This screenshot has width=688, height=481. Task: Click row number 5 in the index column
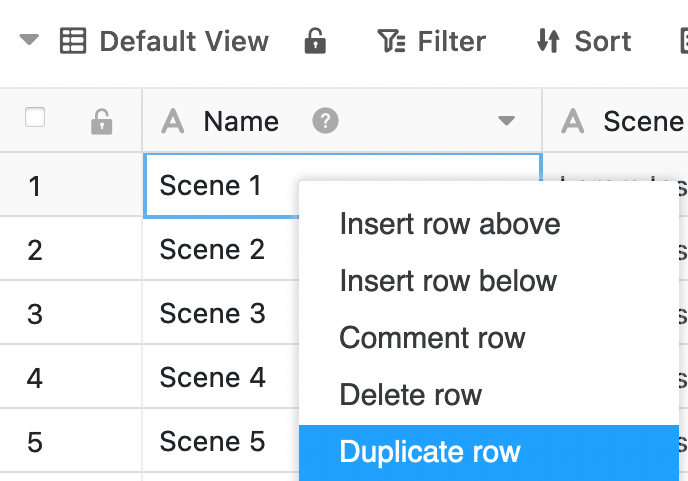(35, 442)
